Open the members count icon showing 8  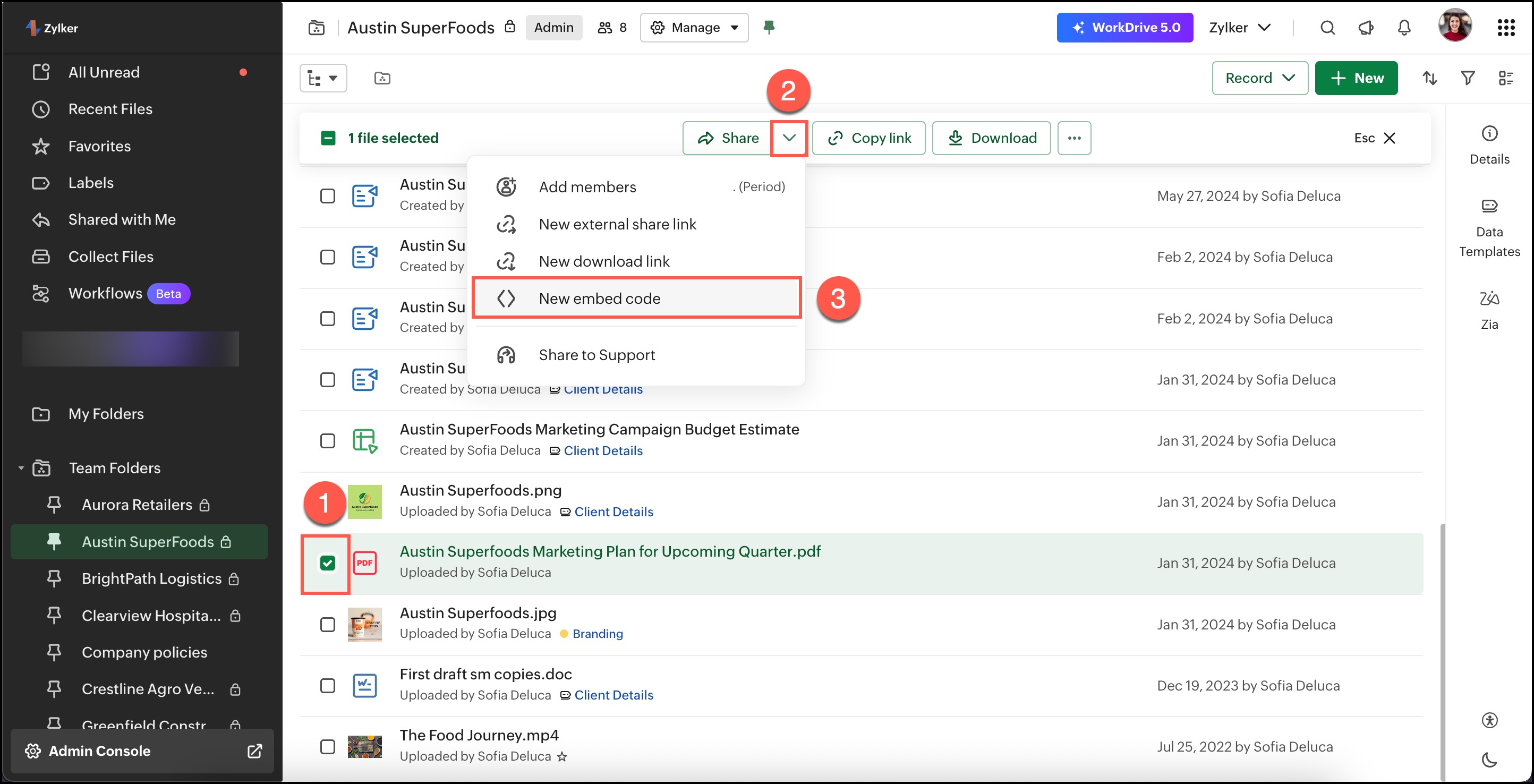(x=613, y=28)
